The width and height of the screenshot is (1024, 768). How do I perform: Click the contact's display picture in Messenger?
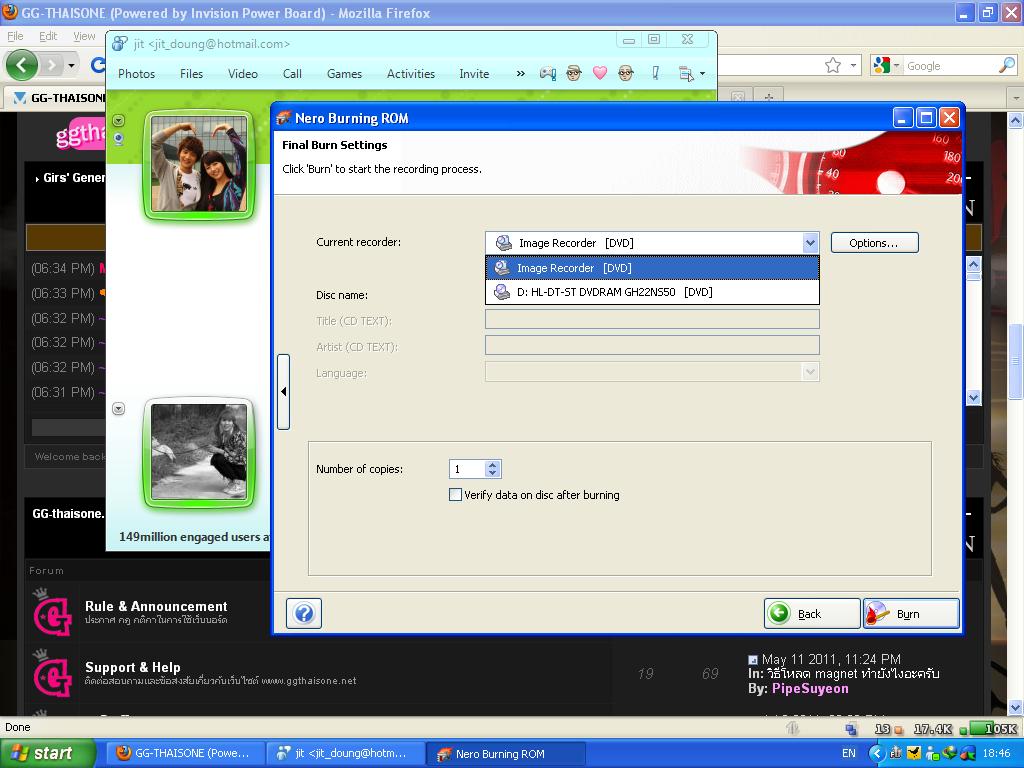(x=199, y=164)
